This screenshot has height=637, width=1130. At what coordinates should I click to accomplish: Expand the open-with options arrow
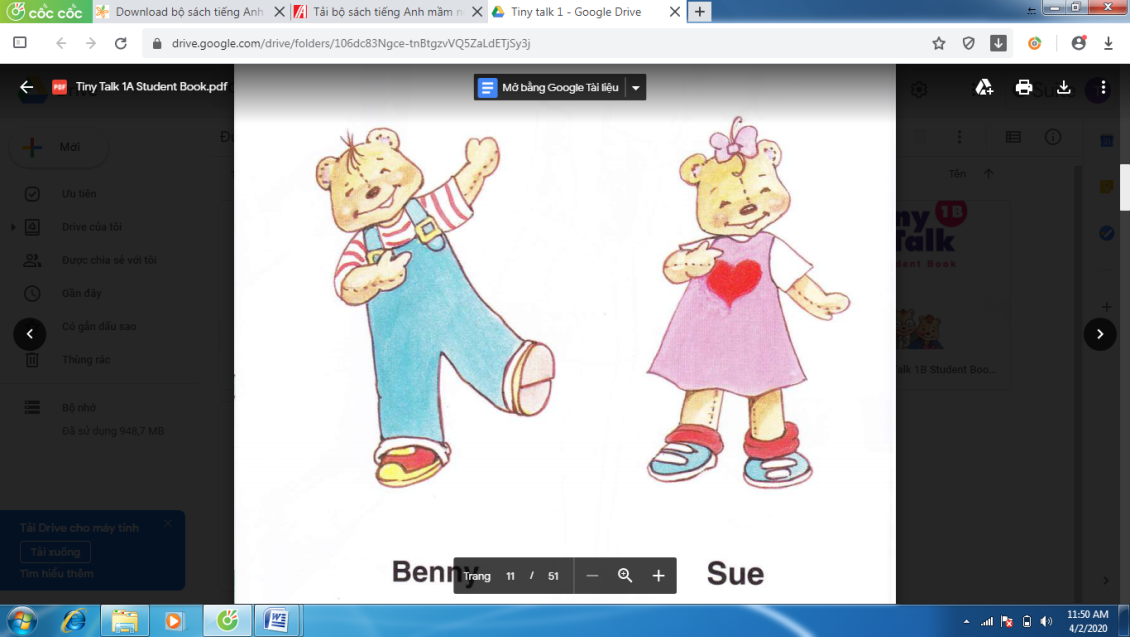click(x=636, y=87)
